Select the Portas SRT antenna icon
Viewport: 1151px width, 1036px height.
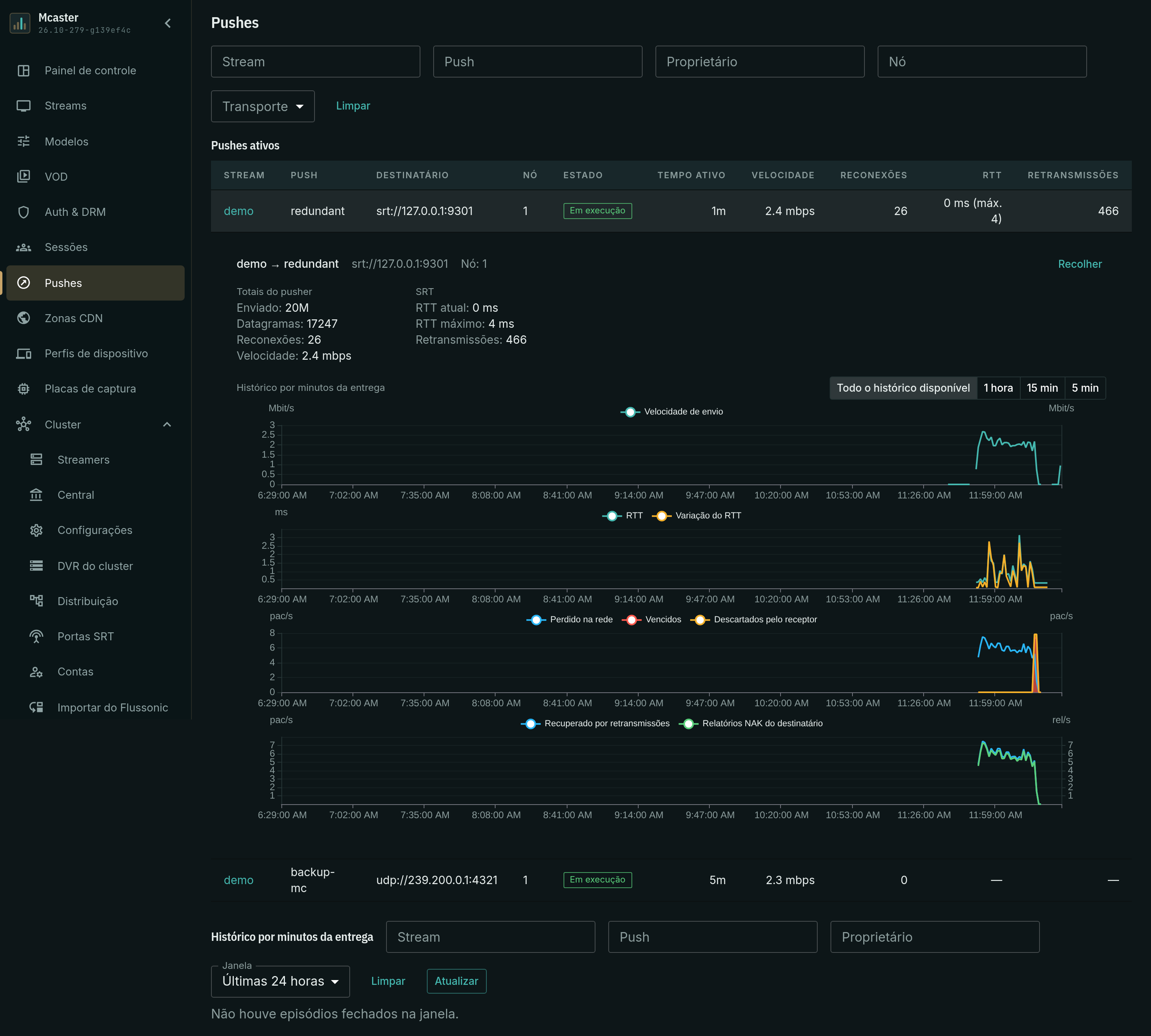pos(36,636)
